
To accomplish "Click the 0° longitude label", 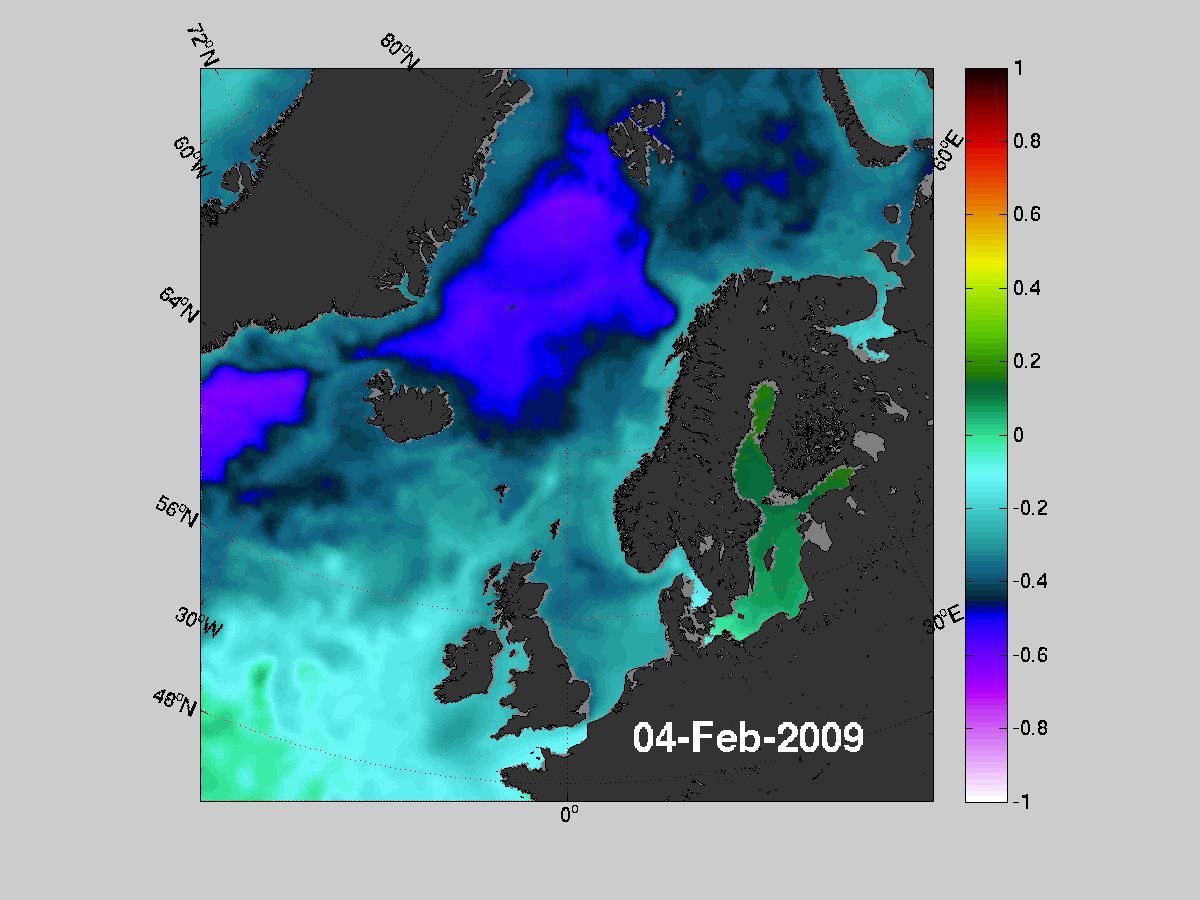I will (x=568, y=815).
